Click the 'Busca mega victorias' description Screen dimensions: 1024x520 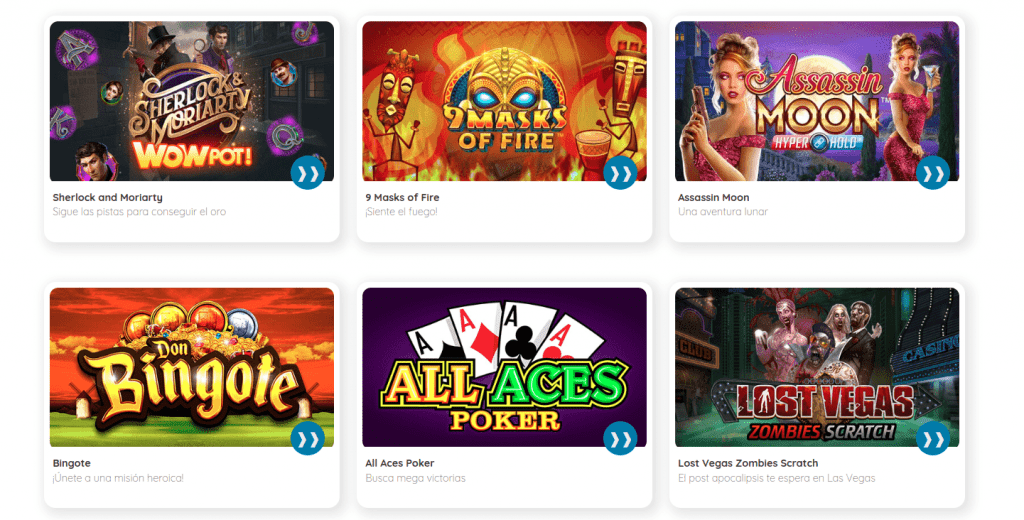point(415,478)
